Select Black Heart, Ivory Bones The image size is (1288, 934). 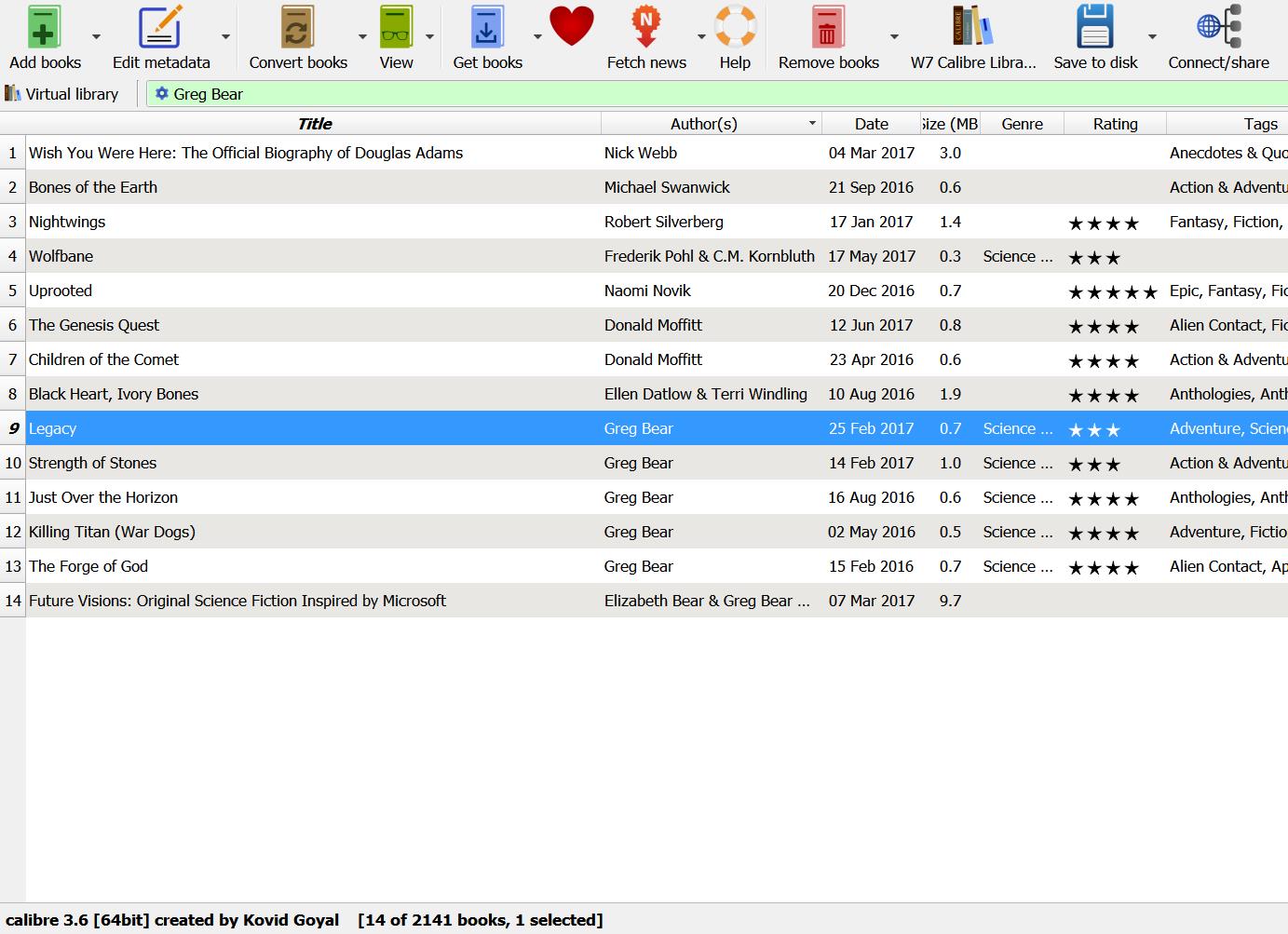click(x=114, y=394)
